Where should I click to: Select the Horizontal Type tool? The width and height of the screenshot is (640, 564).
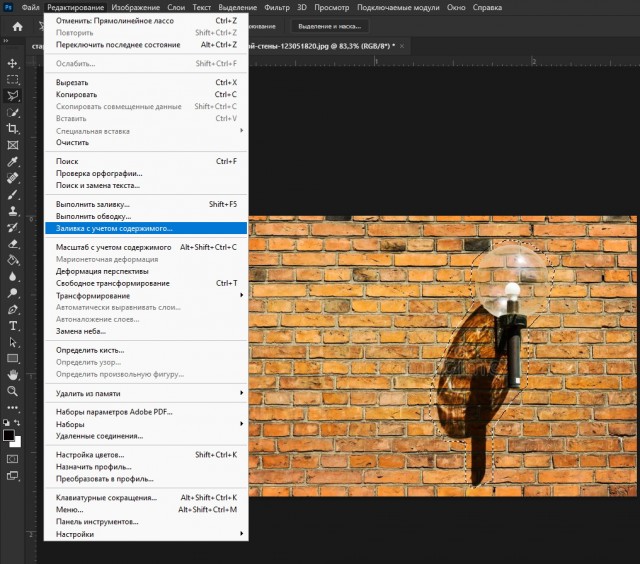click(13, 325)
